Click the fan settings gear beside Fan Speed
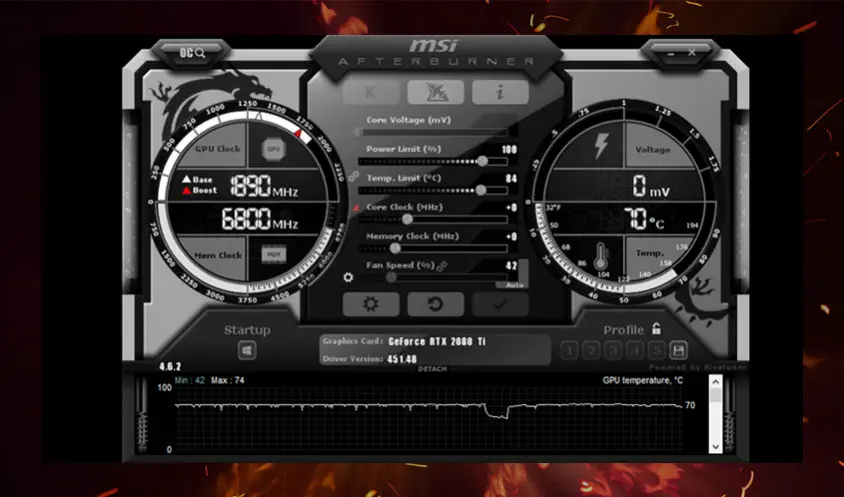 tap(348, 277)
